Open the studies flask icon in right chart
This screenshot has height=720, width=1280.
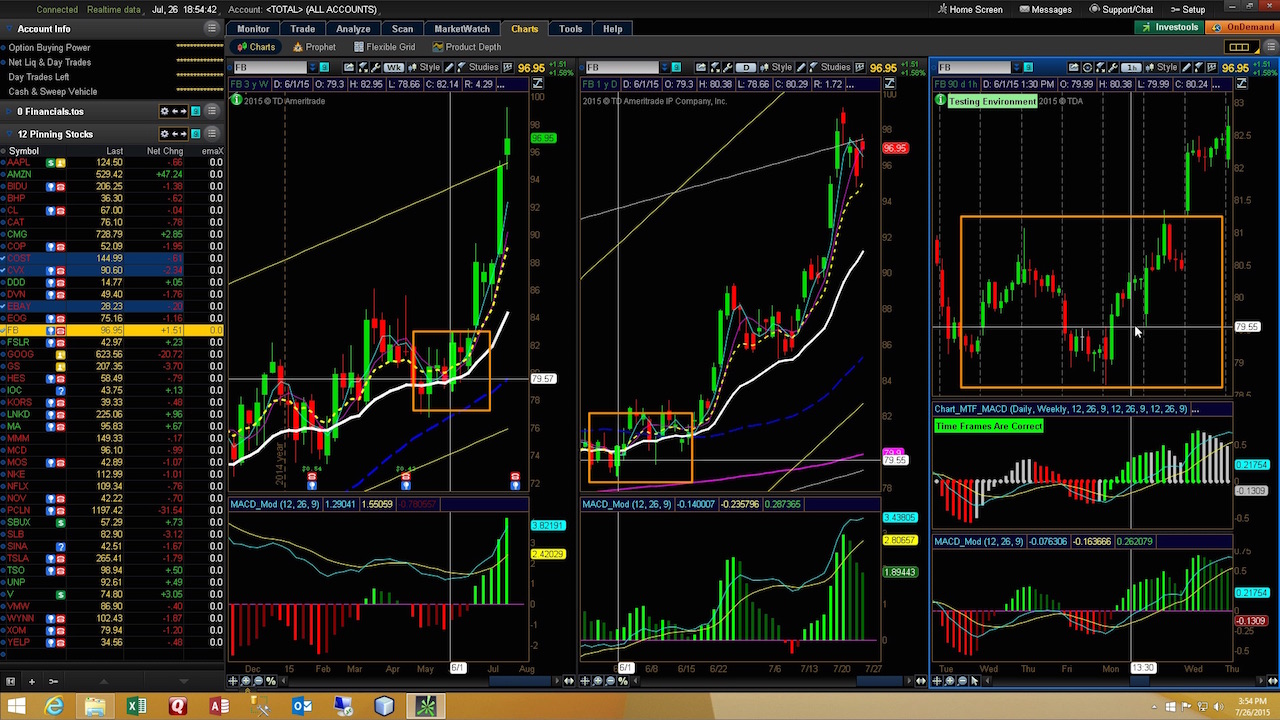pos(1198,68)
